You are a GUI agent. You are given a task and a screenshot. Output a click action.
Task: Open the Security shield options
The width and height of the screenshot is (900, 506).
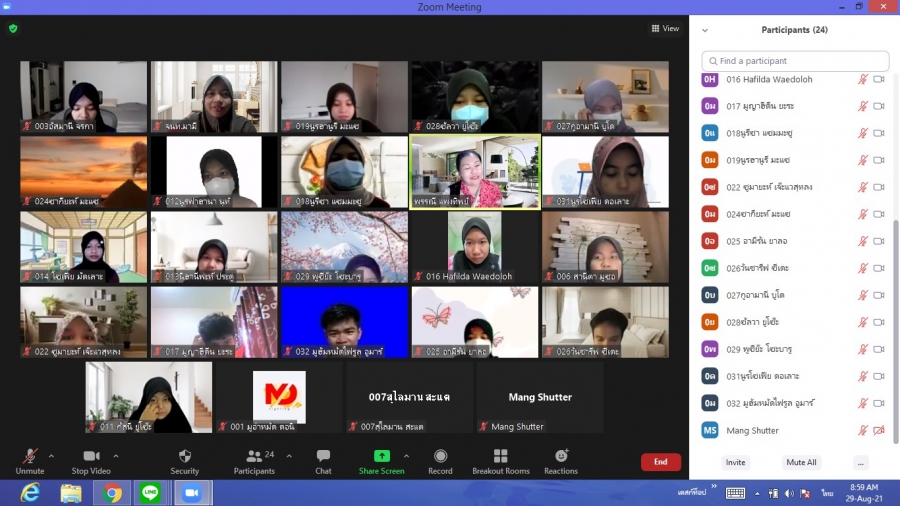tap(184, 460)
